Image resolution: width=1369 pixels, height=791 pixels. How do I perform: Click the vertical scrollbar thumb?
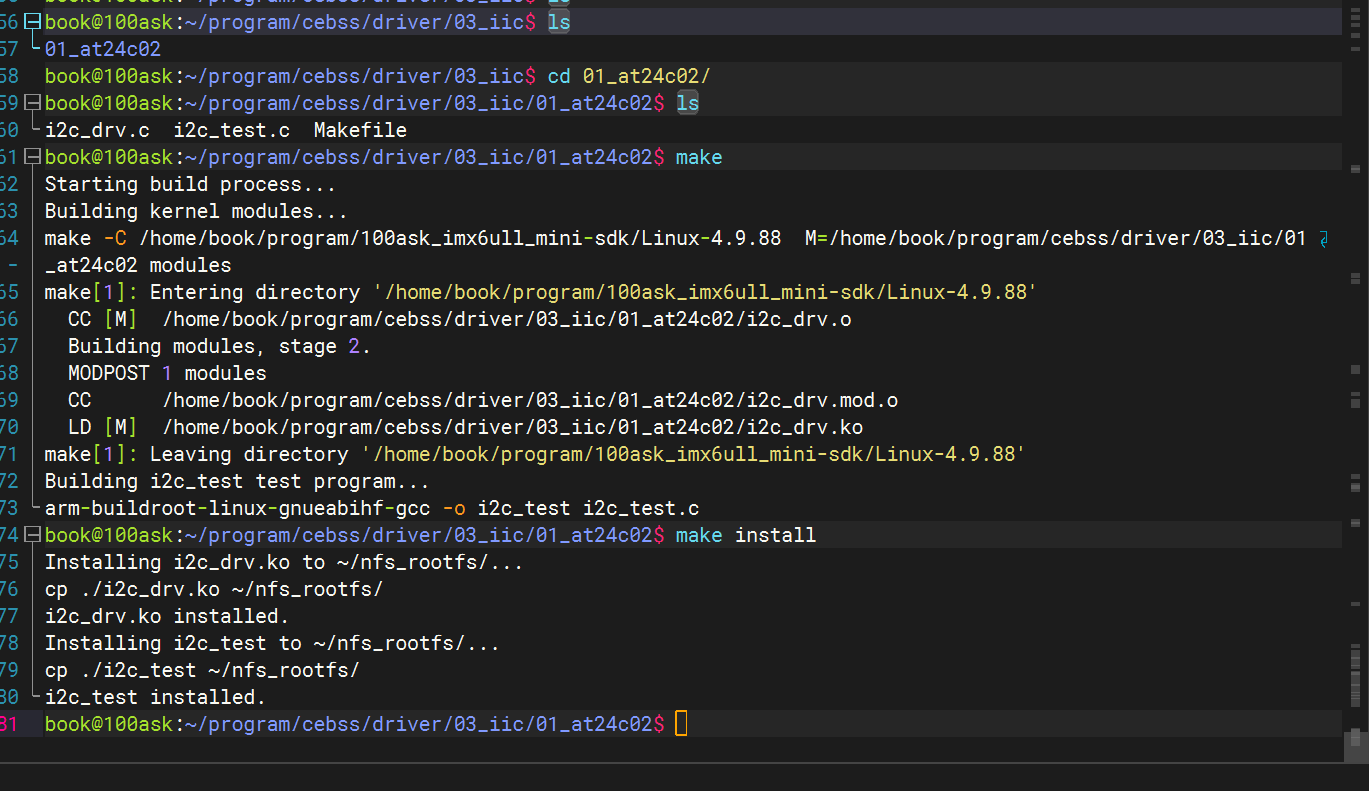[x=1355, y=746]
